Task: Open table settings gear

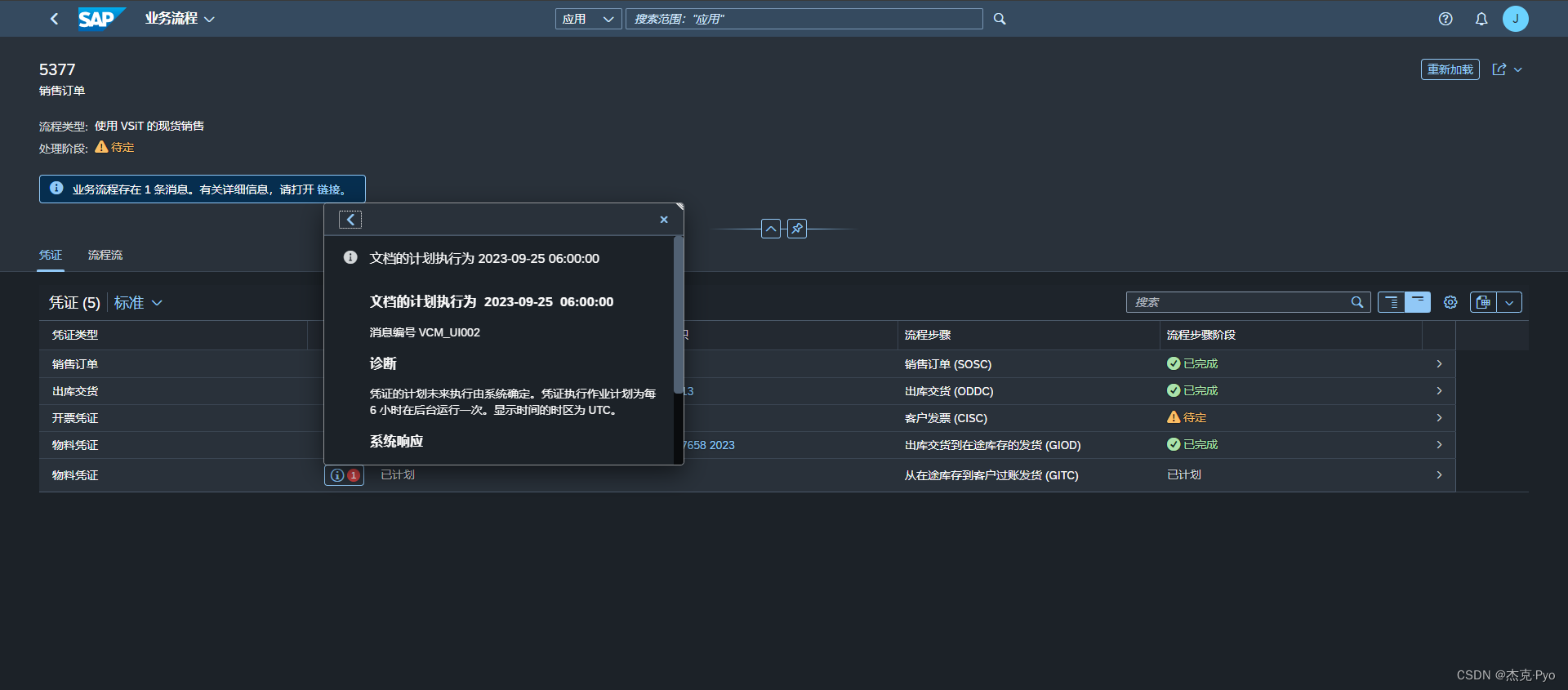Action: (x=1450, y=302)
